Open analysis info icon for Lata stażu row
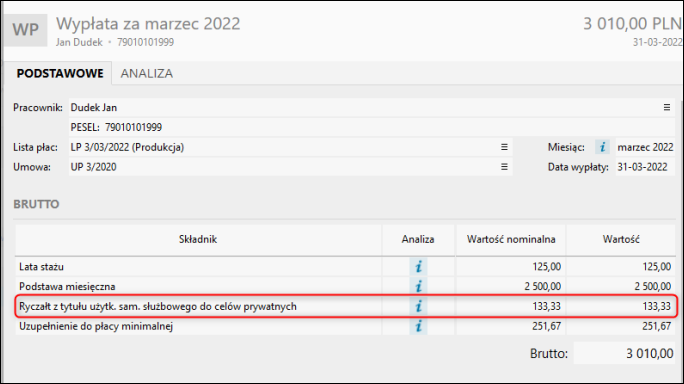The height and width of the screenshot is (384, 684). [x=418, y=266]
